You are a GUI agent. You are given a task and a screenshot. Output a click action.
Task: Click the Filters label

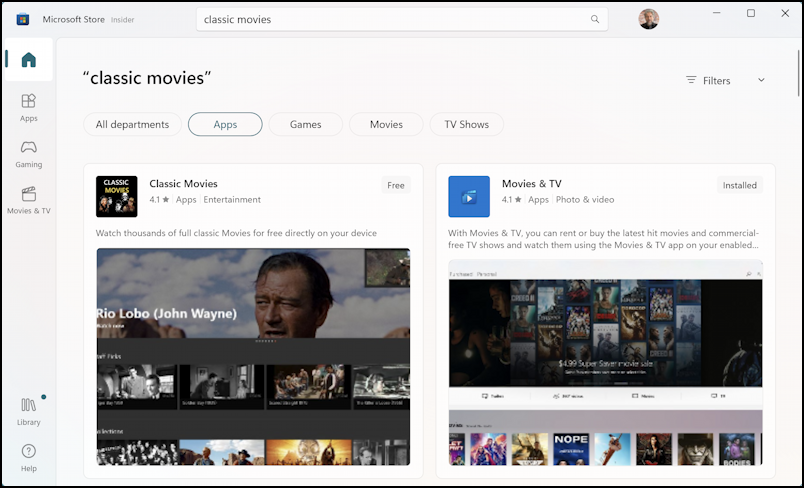(716, 80)
